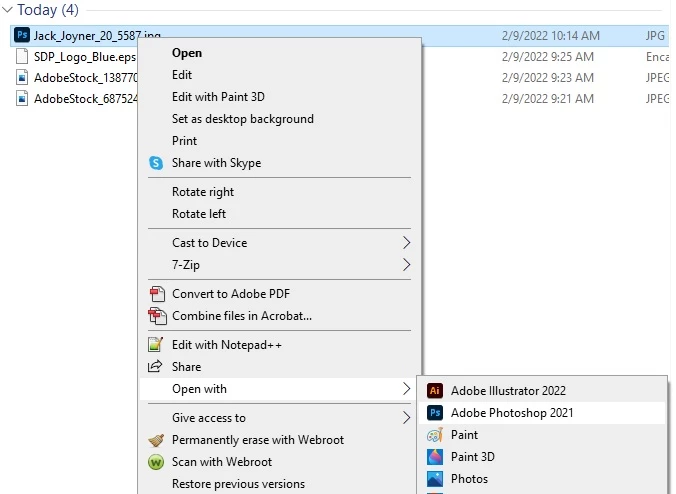The width and height of the screenshot is (676, 494).
Task: Select the Jack_Joyner_20_5587 file name
Action: (97, 35)
